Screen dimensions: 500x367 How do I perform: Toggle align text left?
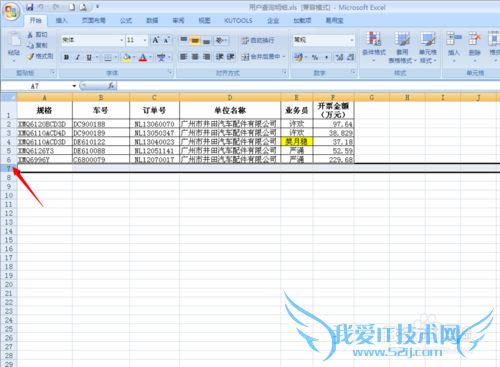[x=183, y=57]
